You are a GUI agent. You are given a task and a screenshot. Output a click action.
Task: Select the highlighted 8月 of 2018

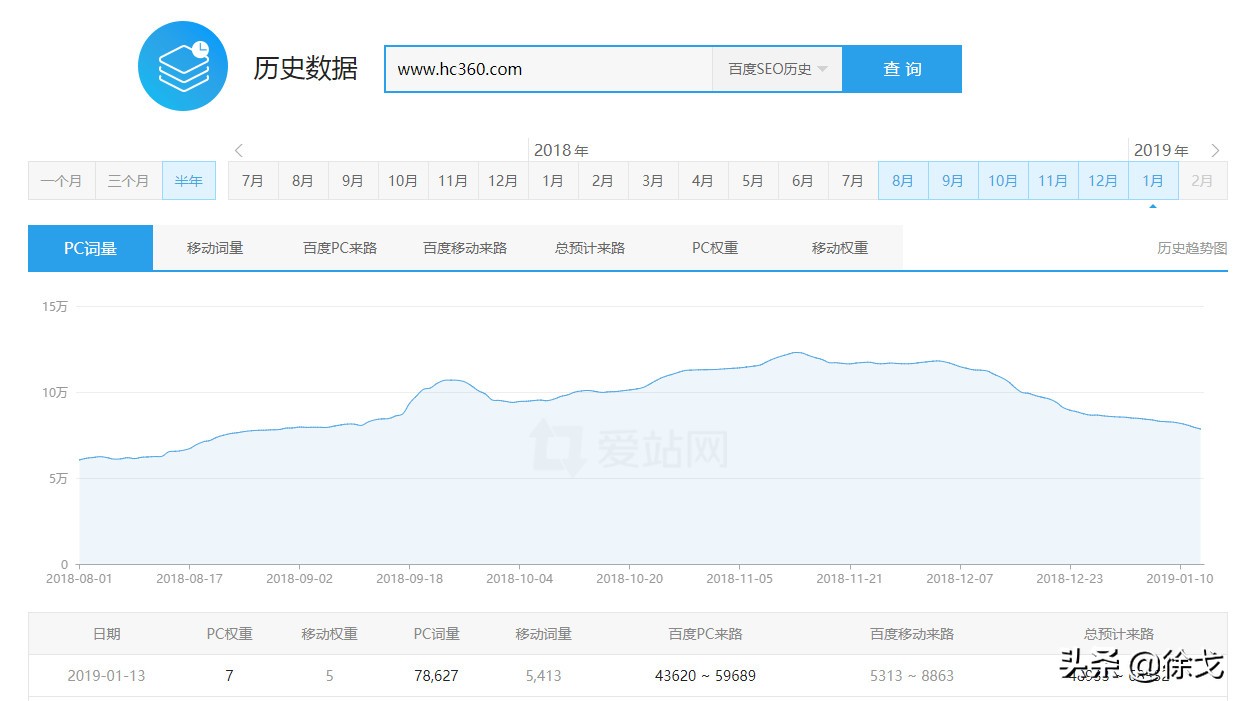coord(902,180)
